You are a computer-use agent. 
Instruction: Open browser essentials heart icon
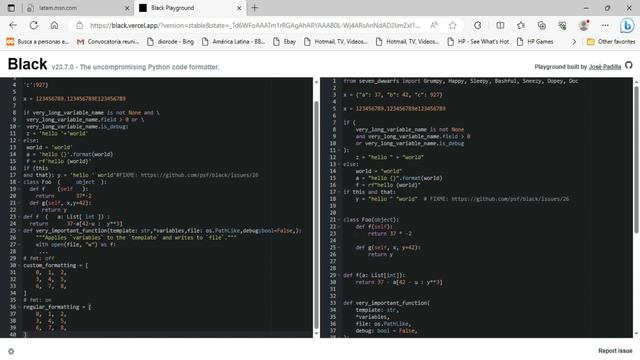[x=562, y=25]
